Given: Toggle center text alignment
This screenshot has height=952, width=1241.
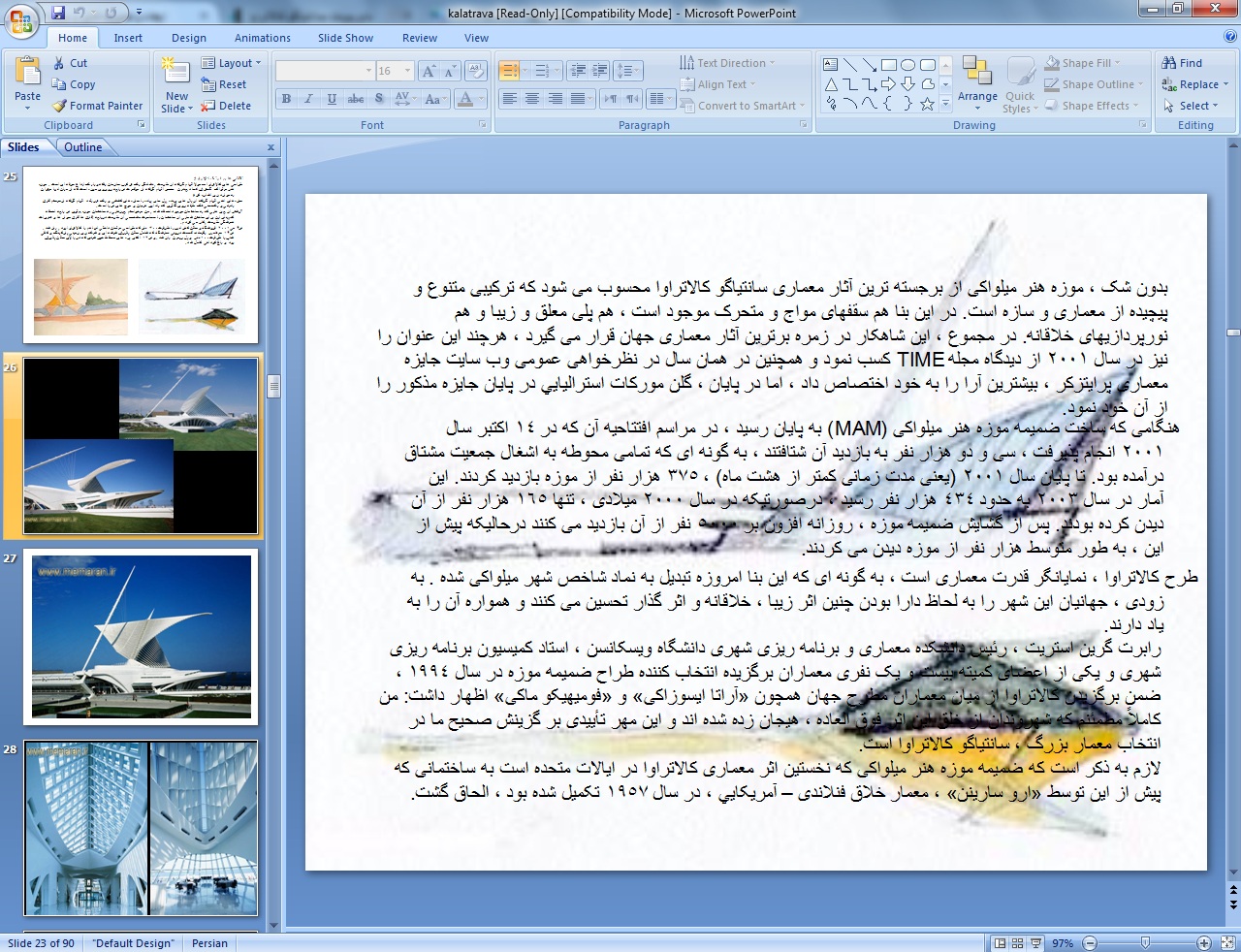Looking at the screenshot, I should (532, 99).
